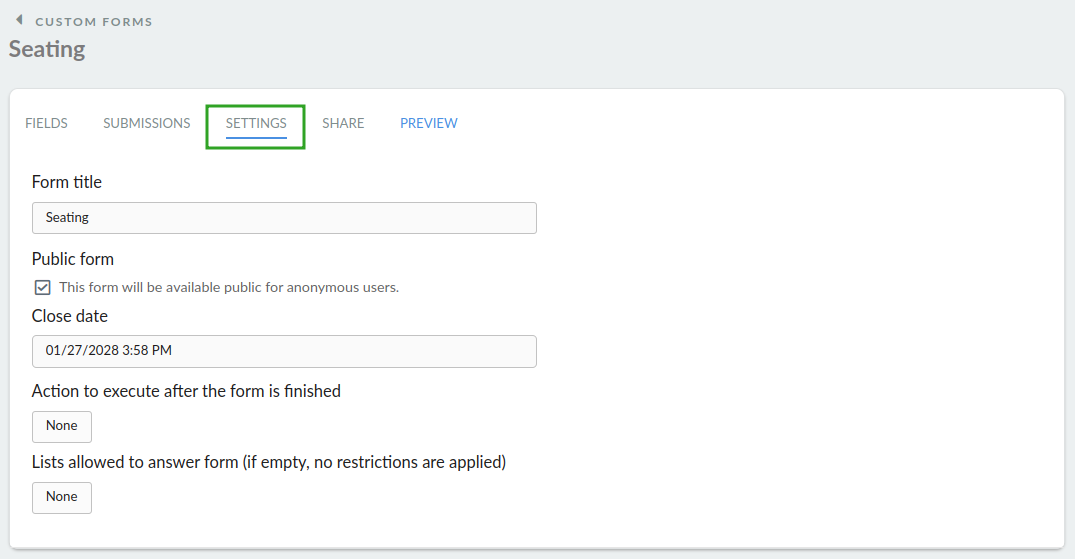Focus the Form title input containing Seating
The image size is (1075, 559).
(x=284, y=218)
